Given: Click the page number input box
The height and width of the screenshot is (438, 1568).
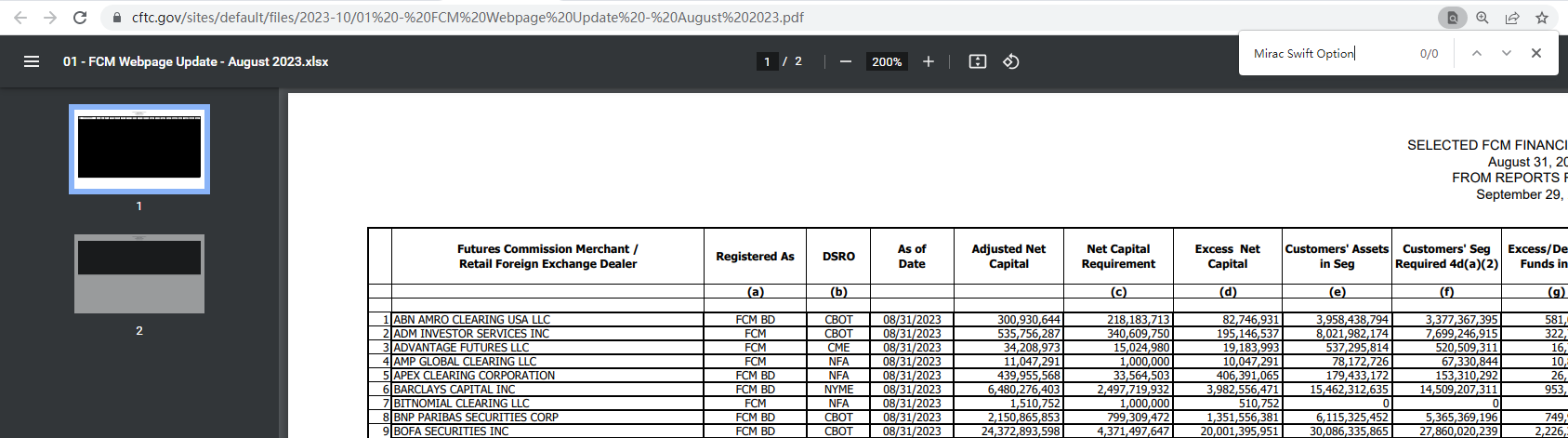Looking at the screenshot, I should pos(767,61).
